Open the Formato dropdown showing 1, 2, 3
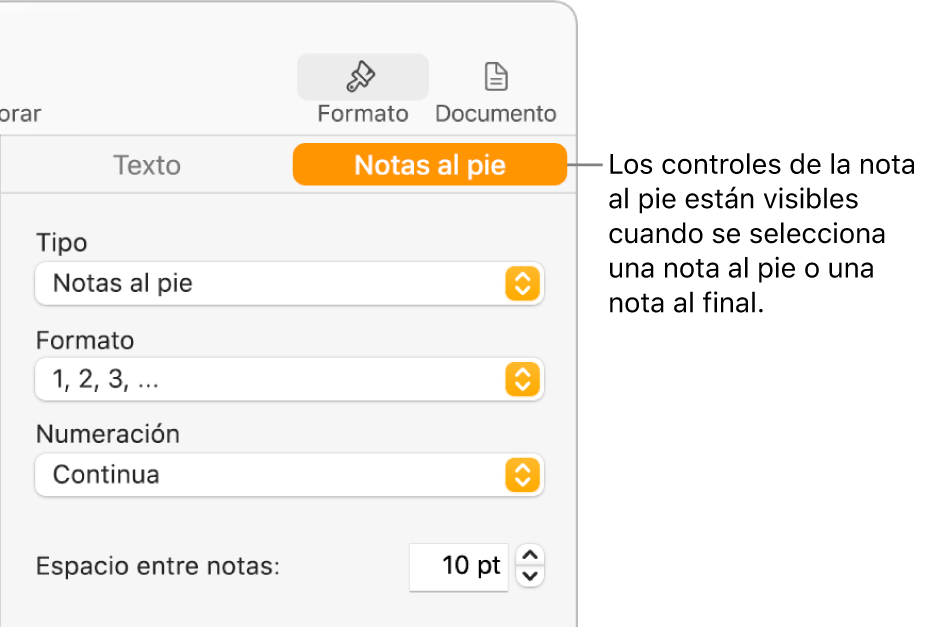The height and width of the screenshot is (628, 931). pos(290,380)
